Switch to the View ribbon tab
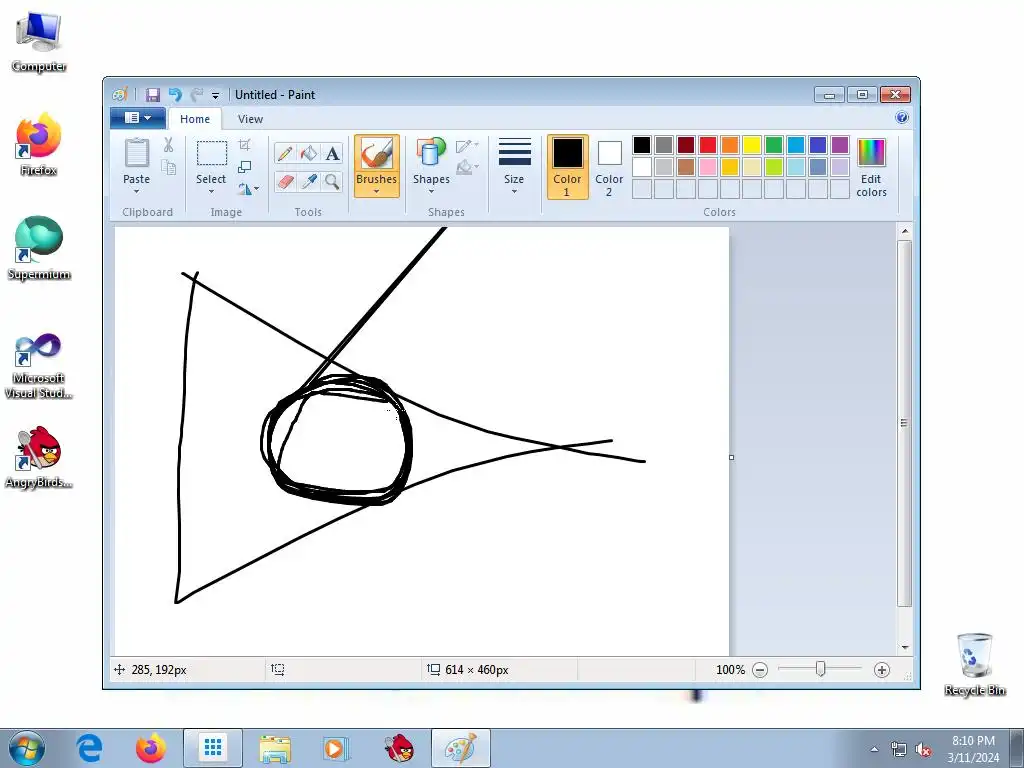The image size is (1024, 768). tap(250, 119)
